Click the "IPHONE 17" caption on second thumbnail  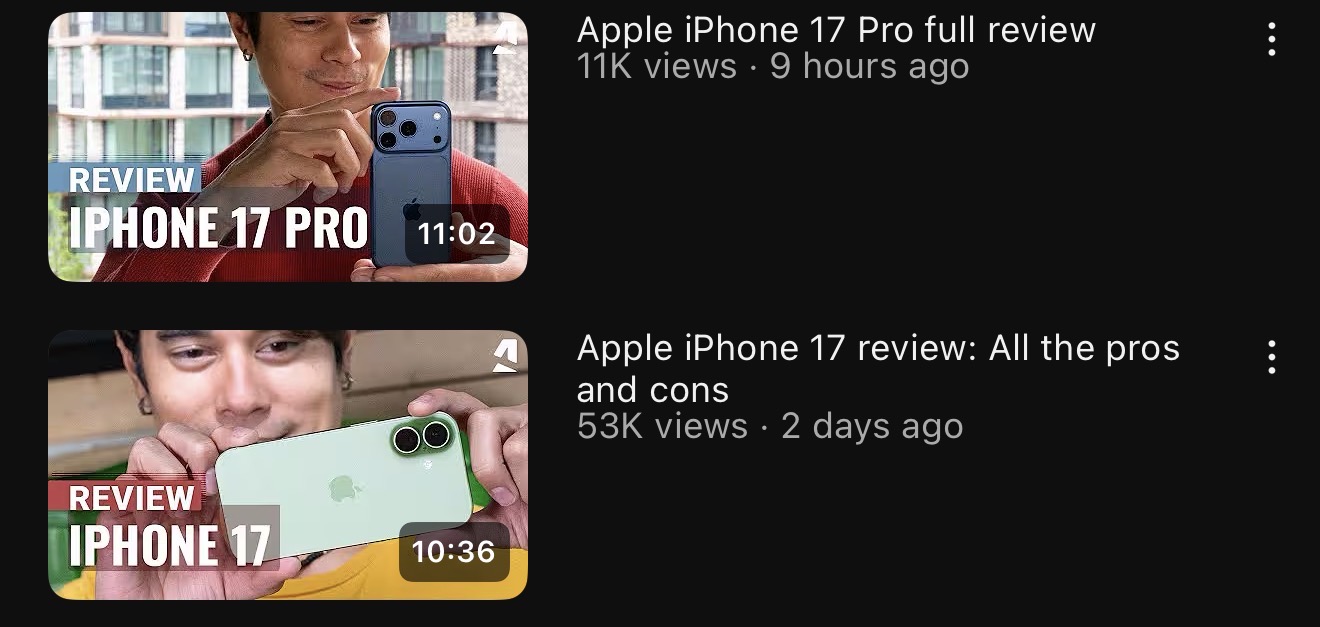point(170,546)
